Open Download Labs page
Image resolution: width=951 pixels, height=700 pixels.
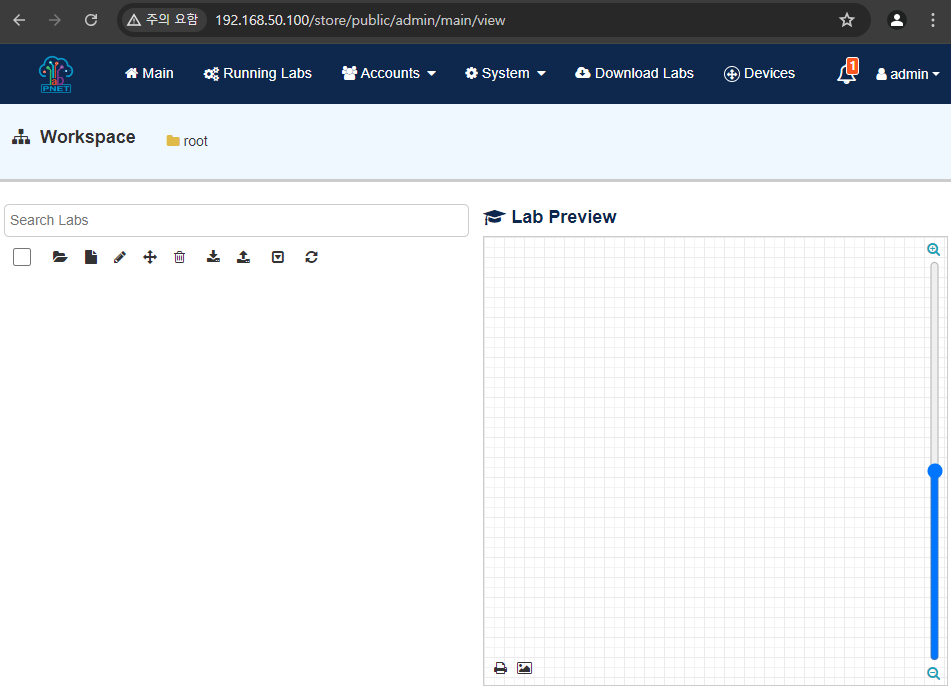pos(634,73)
